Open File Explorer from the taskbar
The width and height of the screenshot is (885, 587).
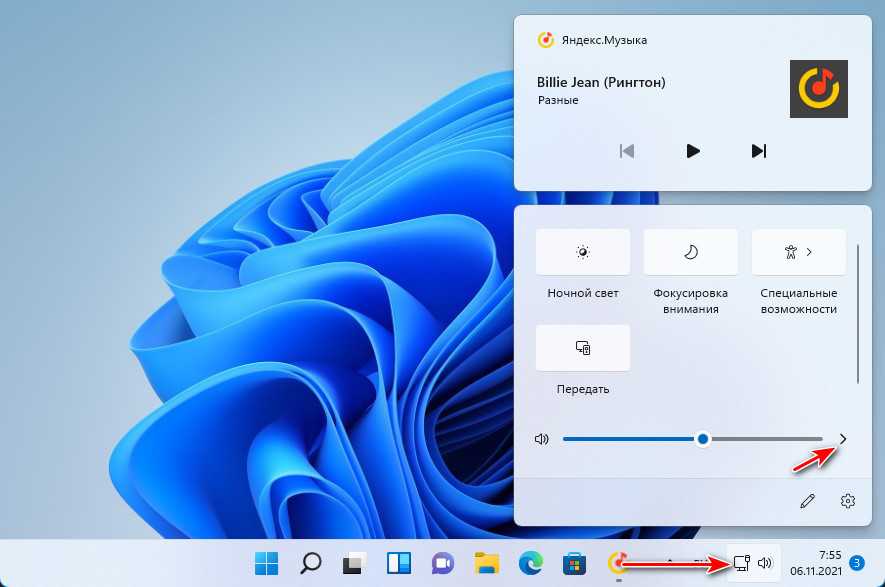pyautogui.click(x=486, y=564)
